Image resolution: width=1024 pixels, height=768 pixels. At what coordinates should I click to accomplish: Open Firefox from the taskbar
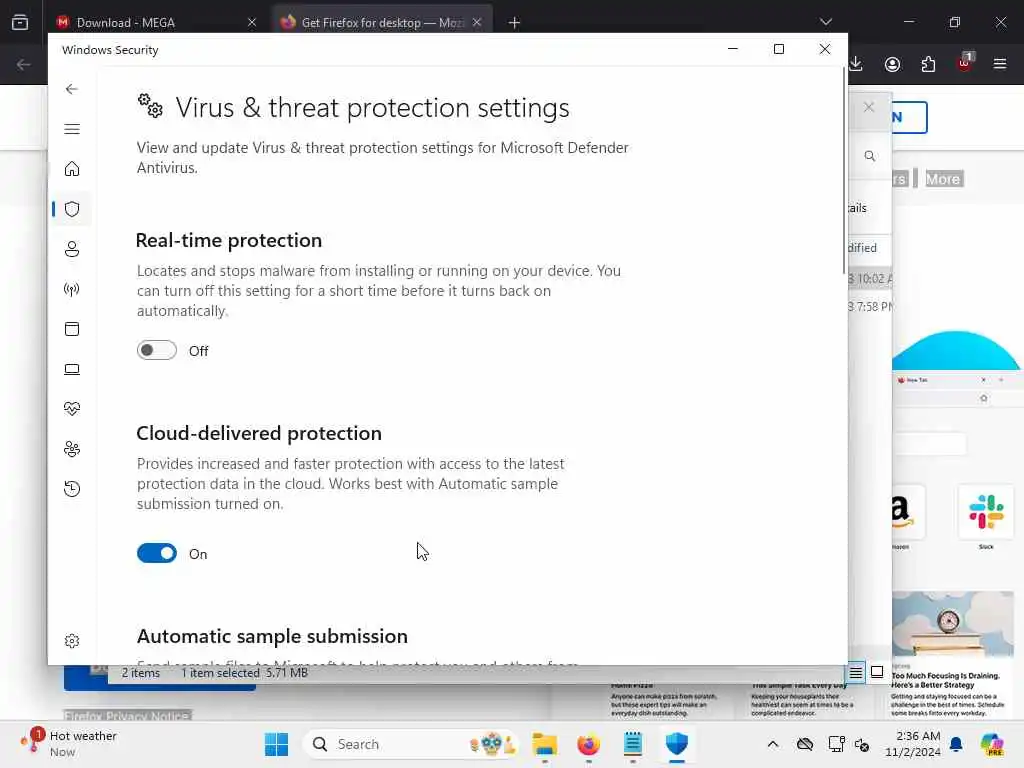pyautogui.click(x=588, y=744)
